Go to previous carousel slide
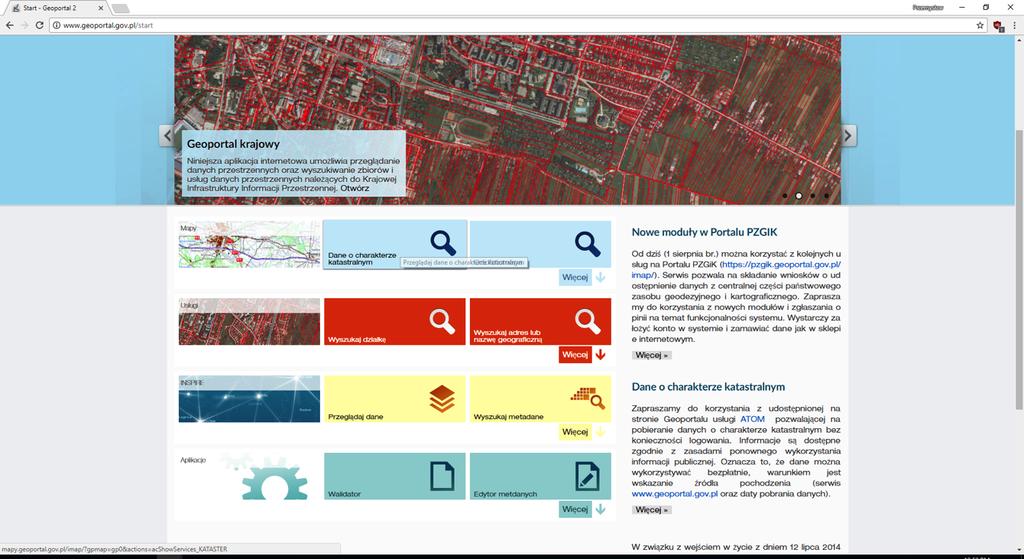1024x559 pixels. (167, 136)
